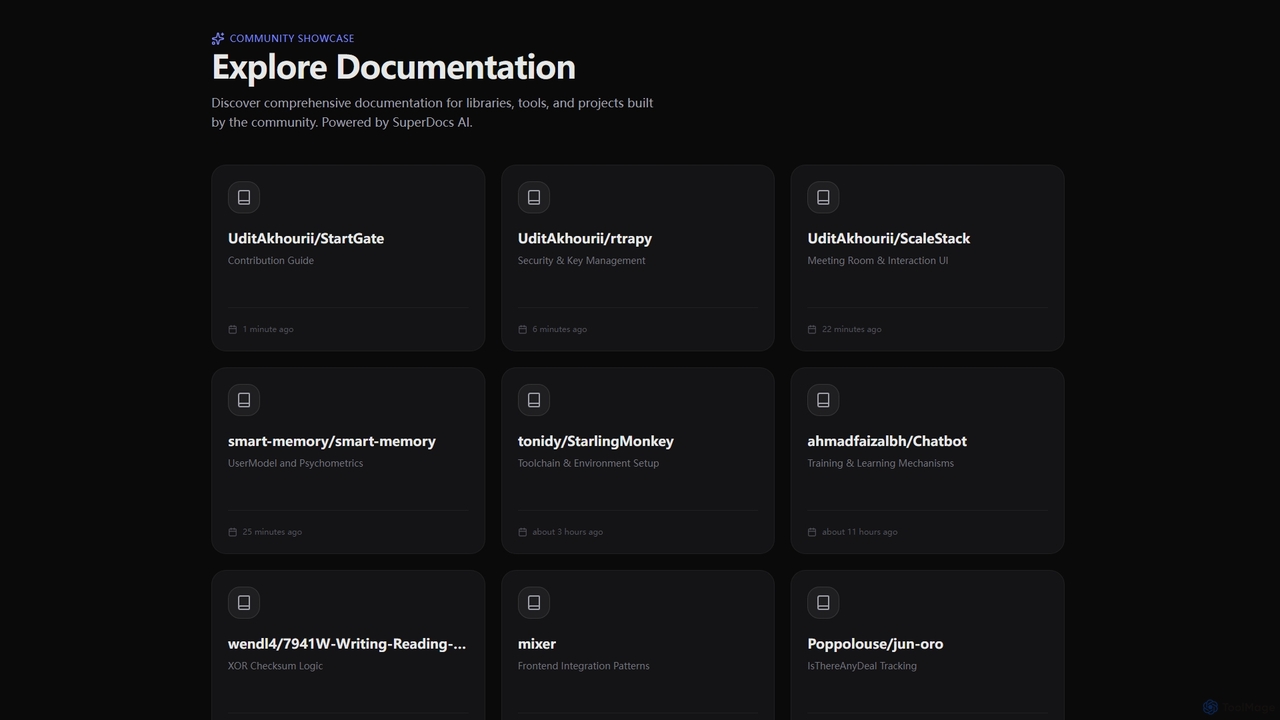
Task: Click the 1 minute ago timestamp
Action: (x=268, y=329)
